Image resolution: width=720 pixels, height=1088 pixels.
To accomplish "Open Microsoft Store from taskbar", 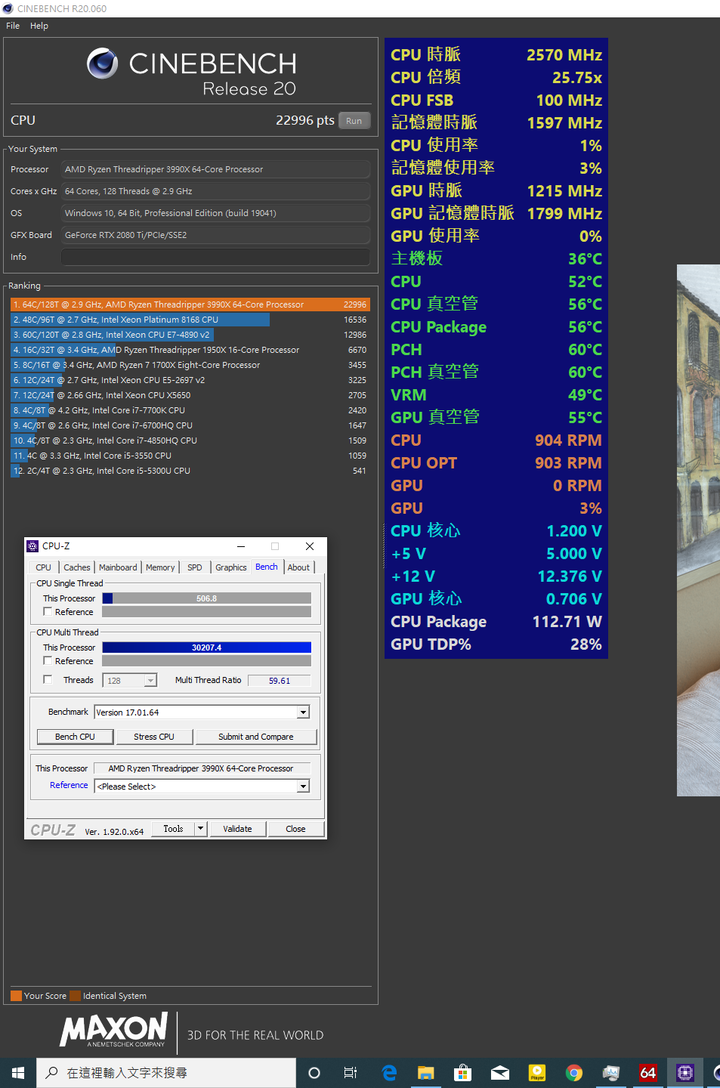I will pos(463,1073).
